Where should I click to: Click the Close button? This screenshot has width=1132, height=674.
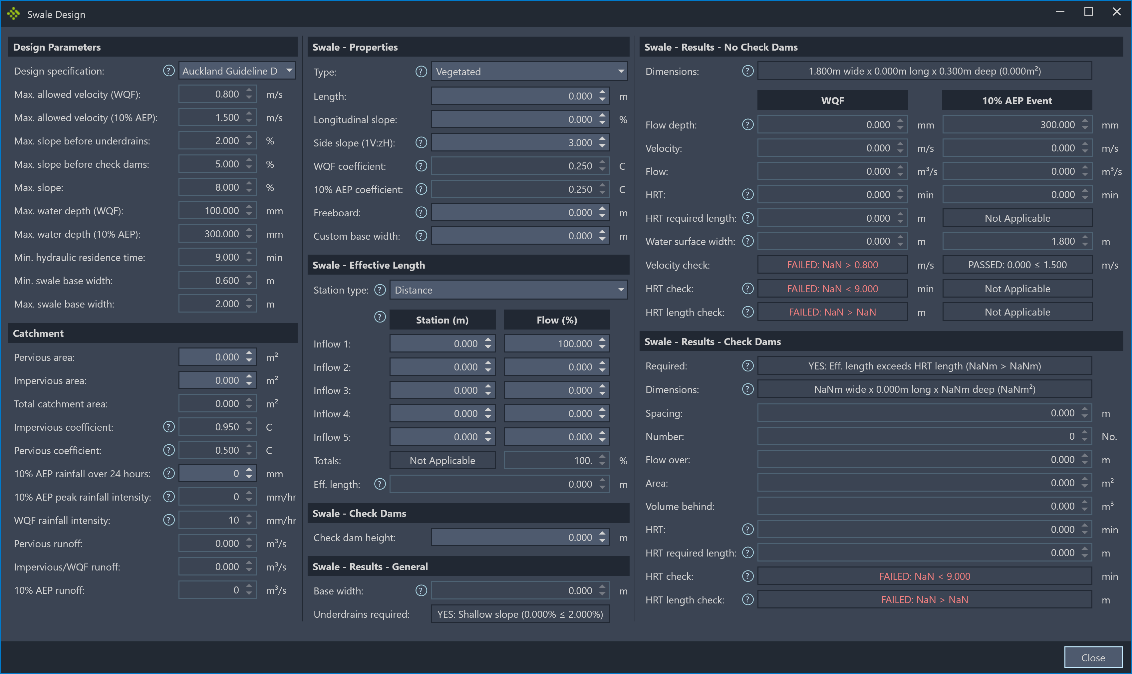(x=1093, y=657)
